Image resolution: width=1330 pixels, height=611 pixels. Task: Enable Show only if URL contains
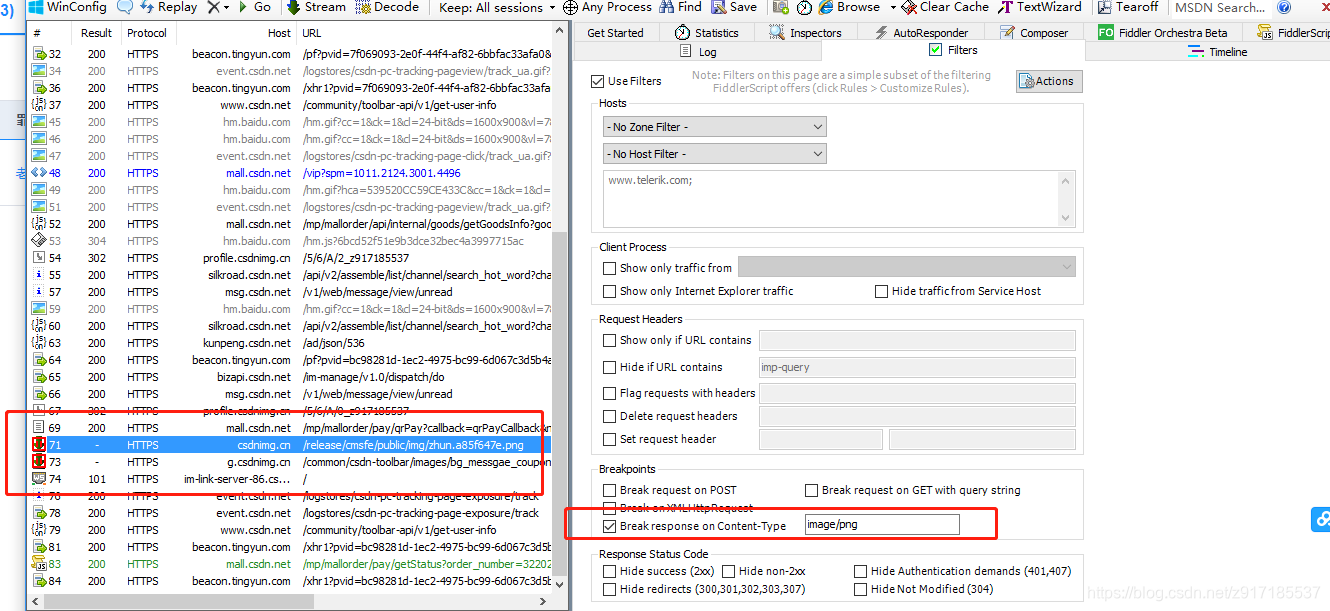click(x=609, y=340)
